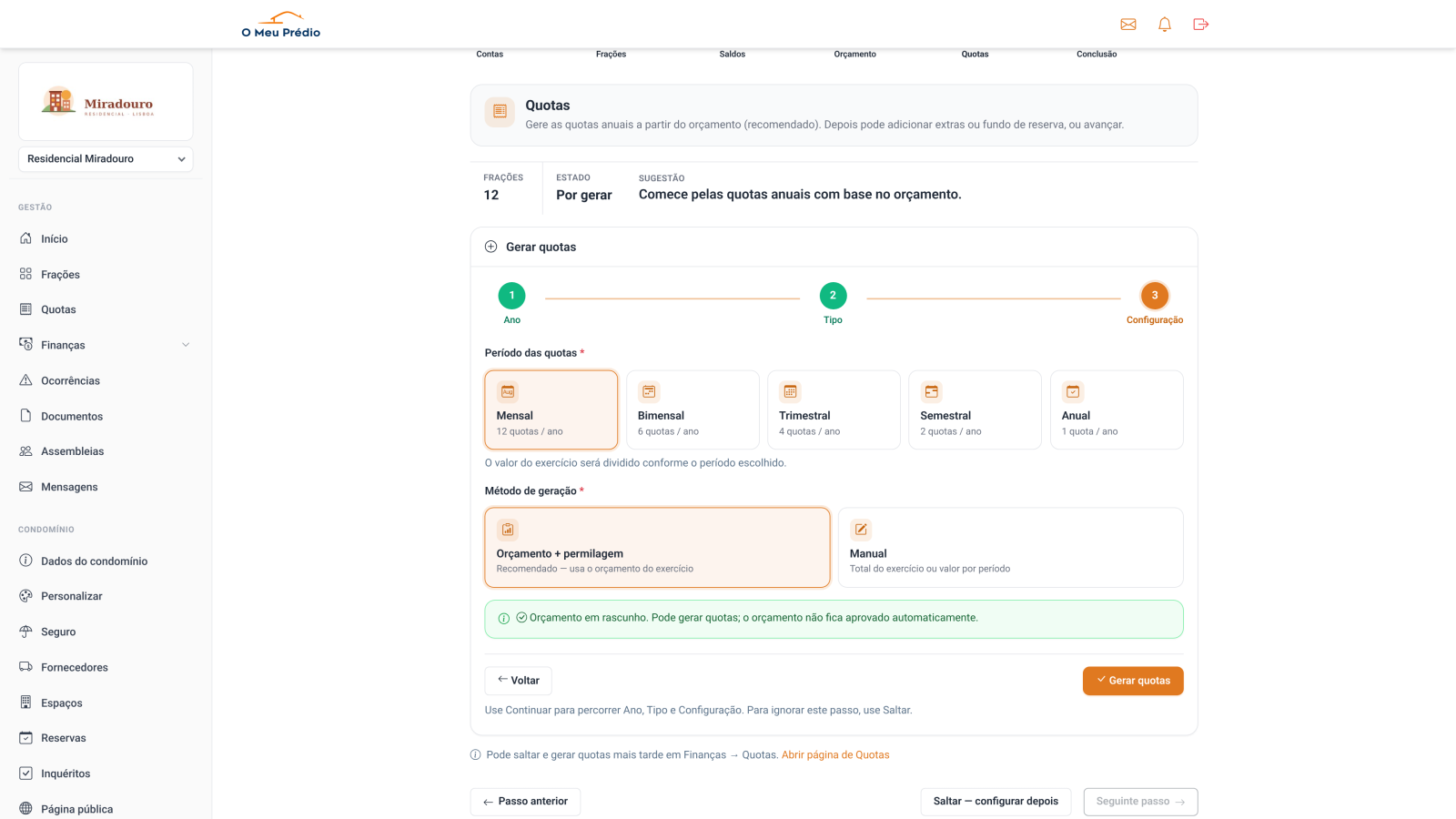Choose the Trimestral period option

834,409
